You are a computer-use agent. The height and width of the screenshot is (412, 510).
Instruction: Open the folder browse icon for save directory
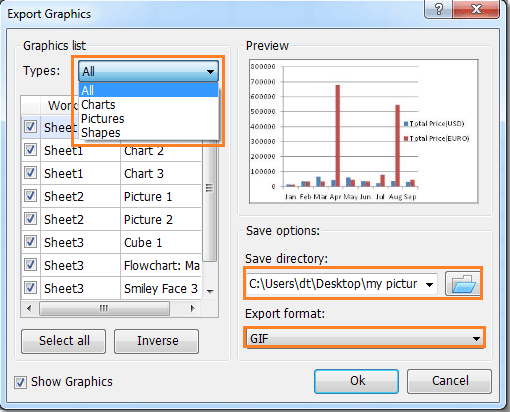[x=463, y=284]
